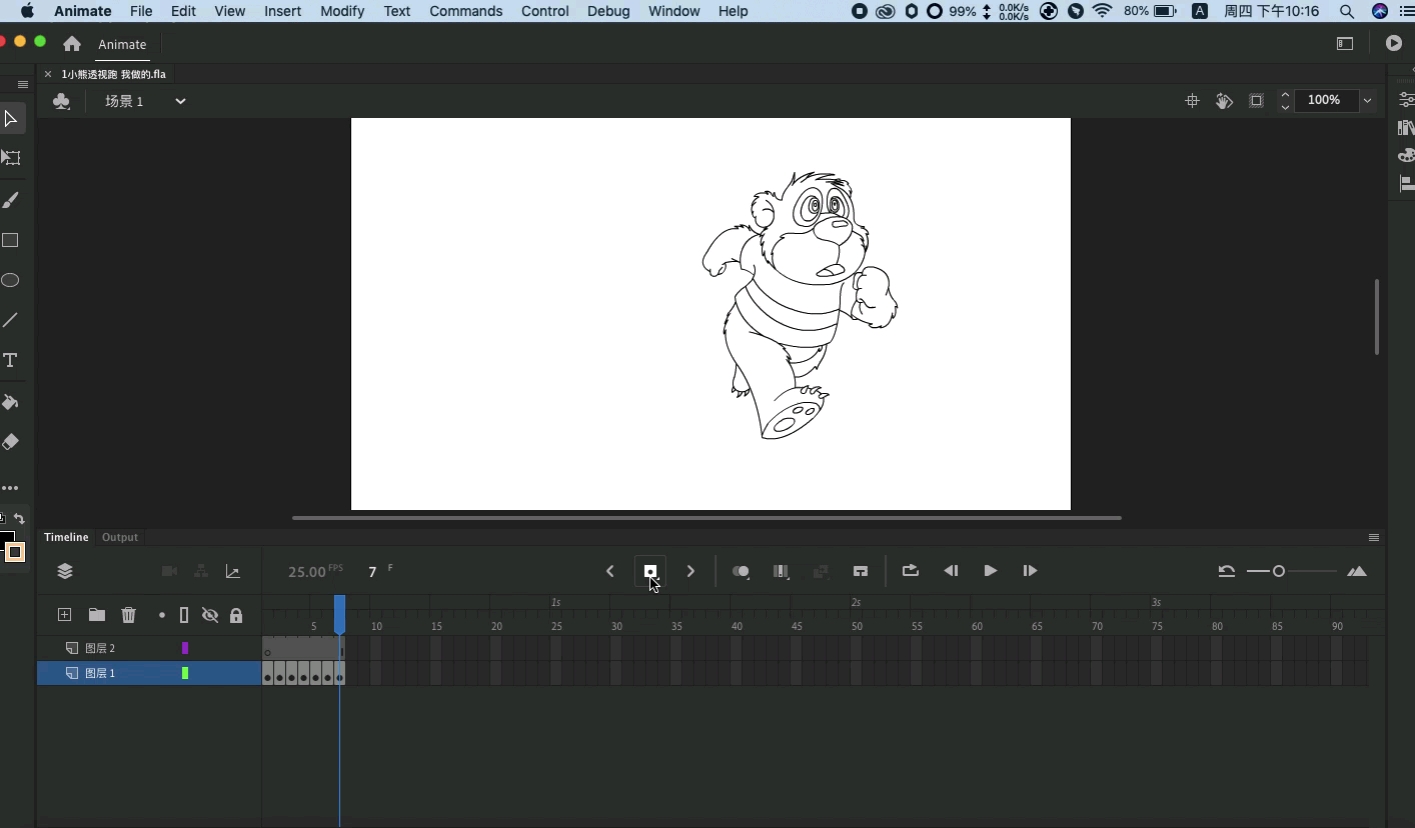This screenshot has height=828, width=1415.
Task: Switch to the Output tab
Action: [x=120, y=537]
